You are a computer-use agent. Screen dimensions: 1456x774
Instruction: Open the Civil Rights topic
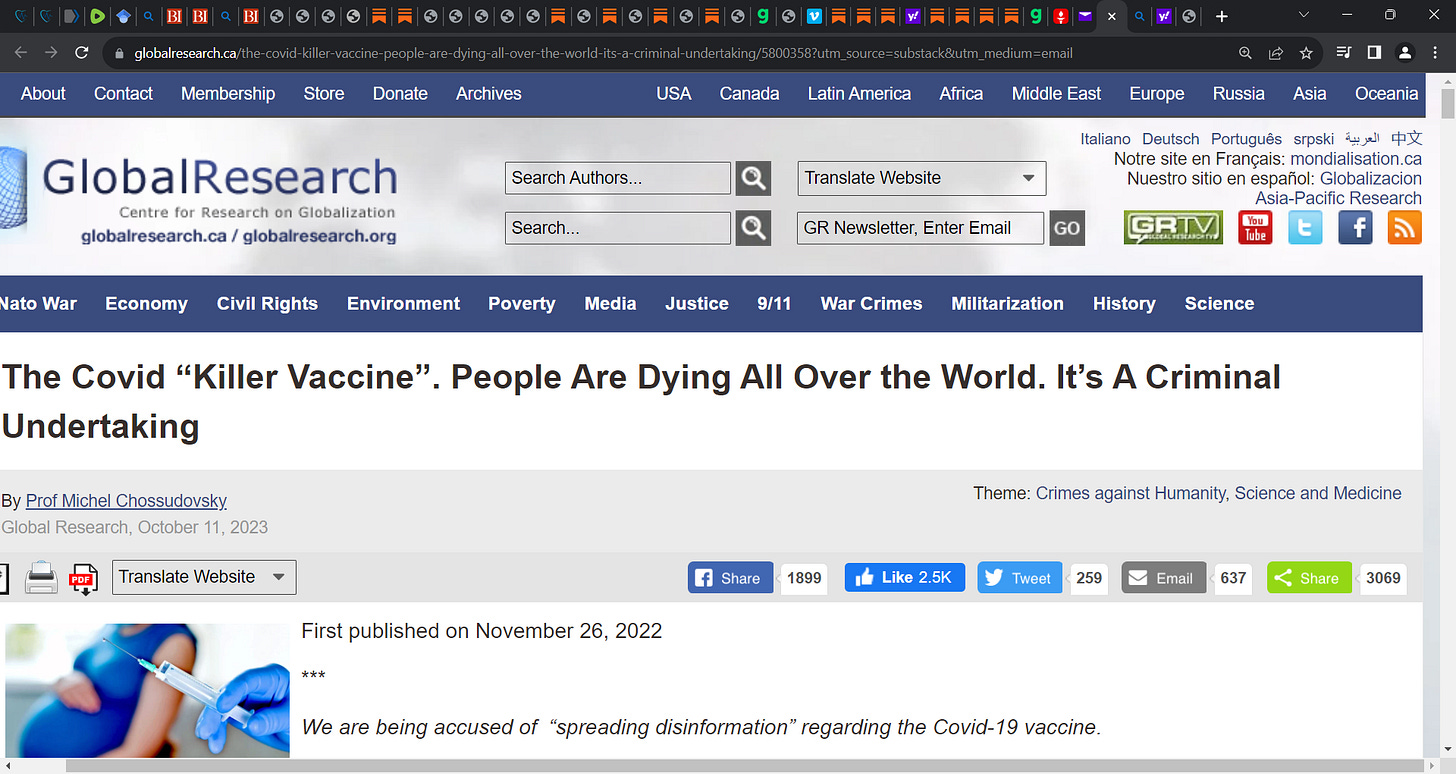point(267,303)
